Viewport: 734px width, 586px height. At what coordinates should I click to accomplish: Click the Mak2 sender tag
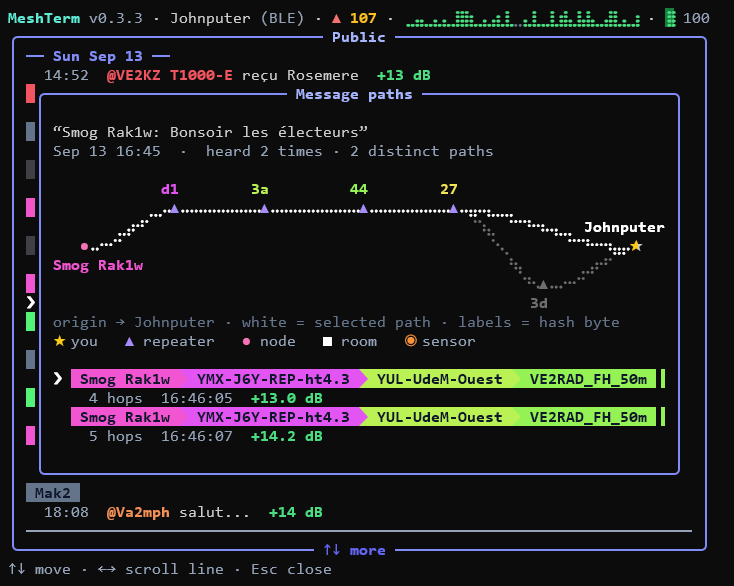[53, 493]
